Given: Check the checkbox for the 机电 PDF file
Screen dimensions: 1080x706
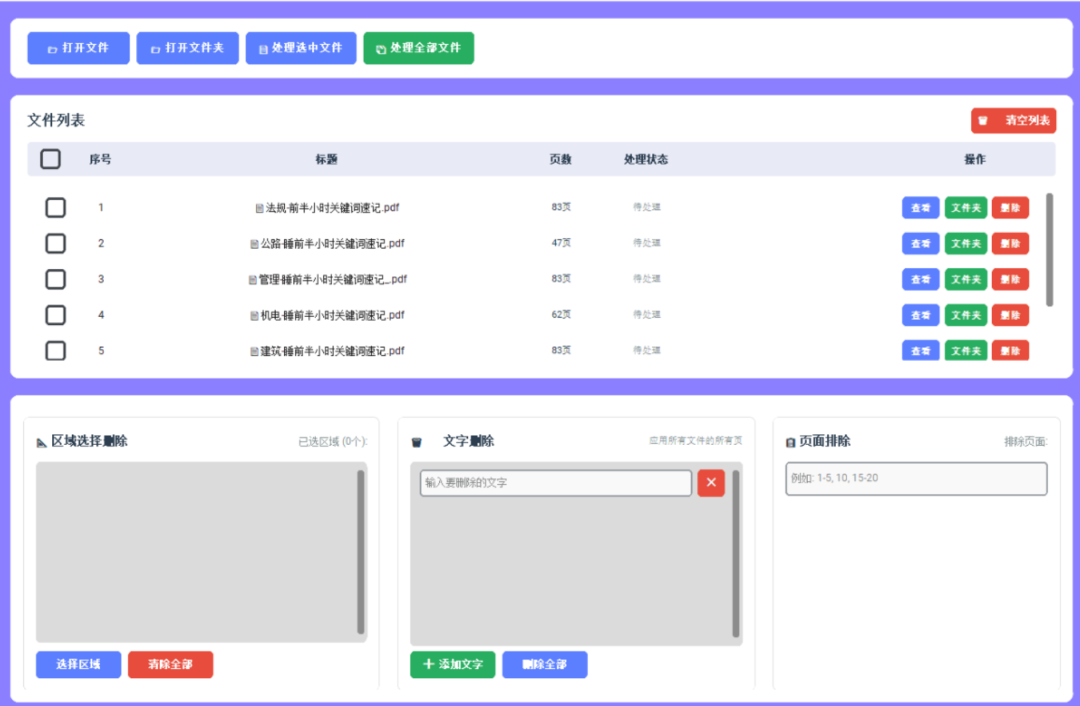Looking at the screenshot, I should [55, 315].
